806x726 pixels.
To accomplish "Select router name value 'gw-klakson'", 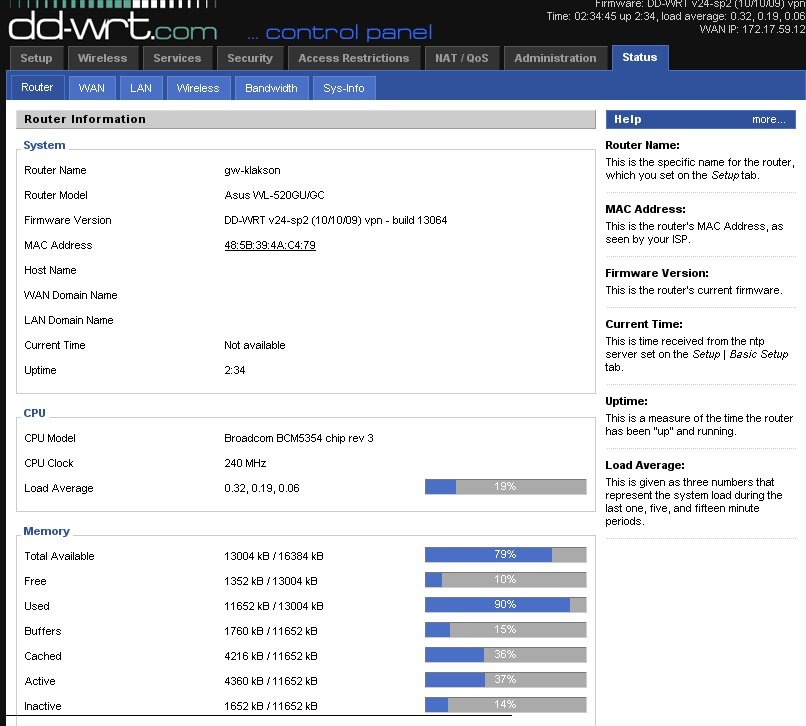I will click(x=252, y=170).
